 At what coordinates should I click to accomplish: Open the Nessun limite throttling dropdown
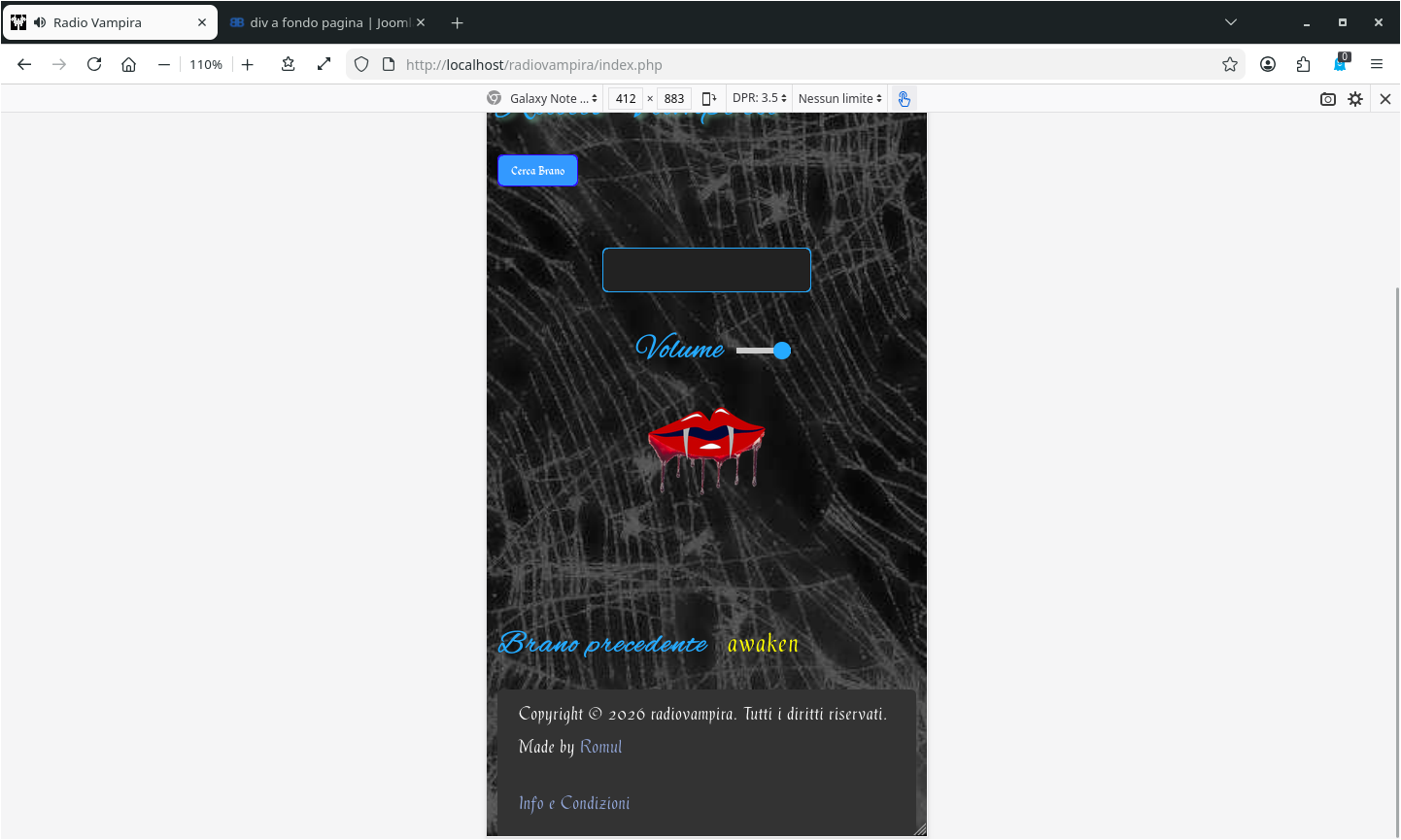pos(839,98)
